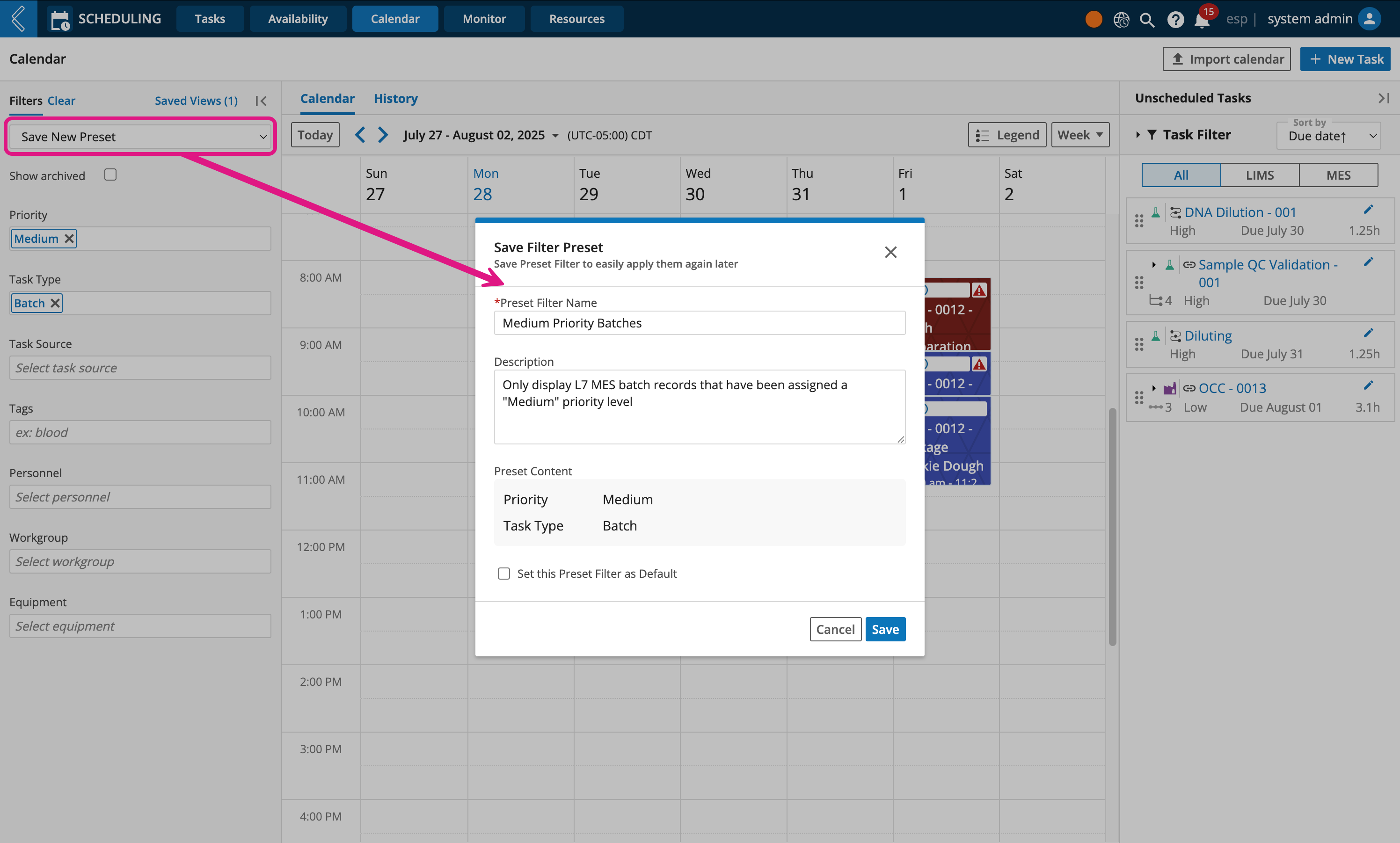This screenshot has width=1400, height=843.
Task: Open the Select workgroup dropdown
Action: point(140,561)
